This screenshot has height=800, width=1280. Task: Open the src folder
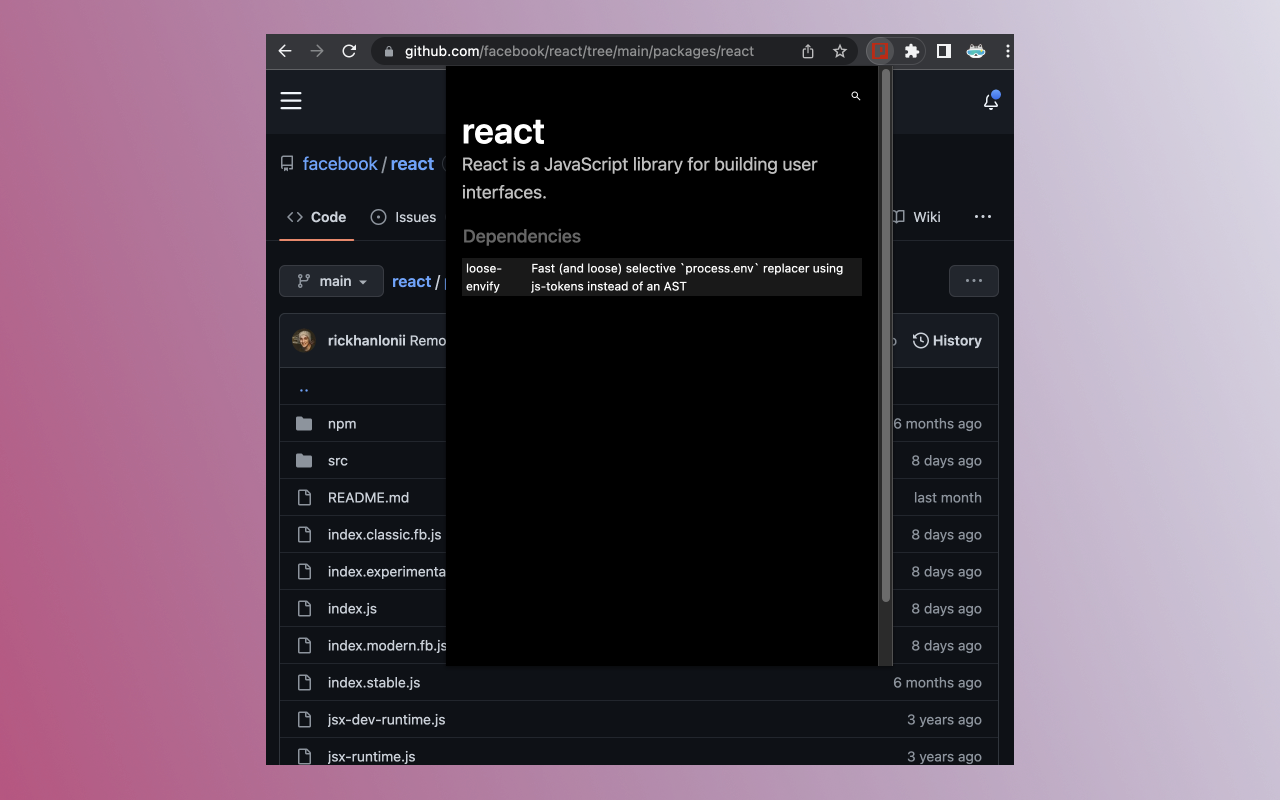(x=338, y=461)
